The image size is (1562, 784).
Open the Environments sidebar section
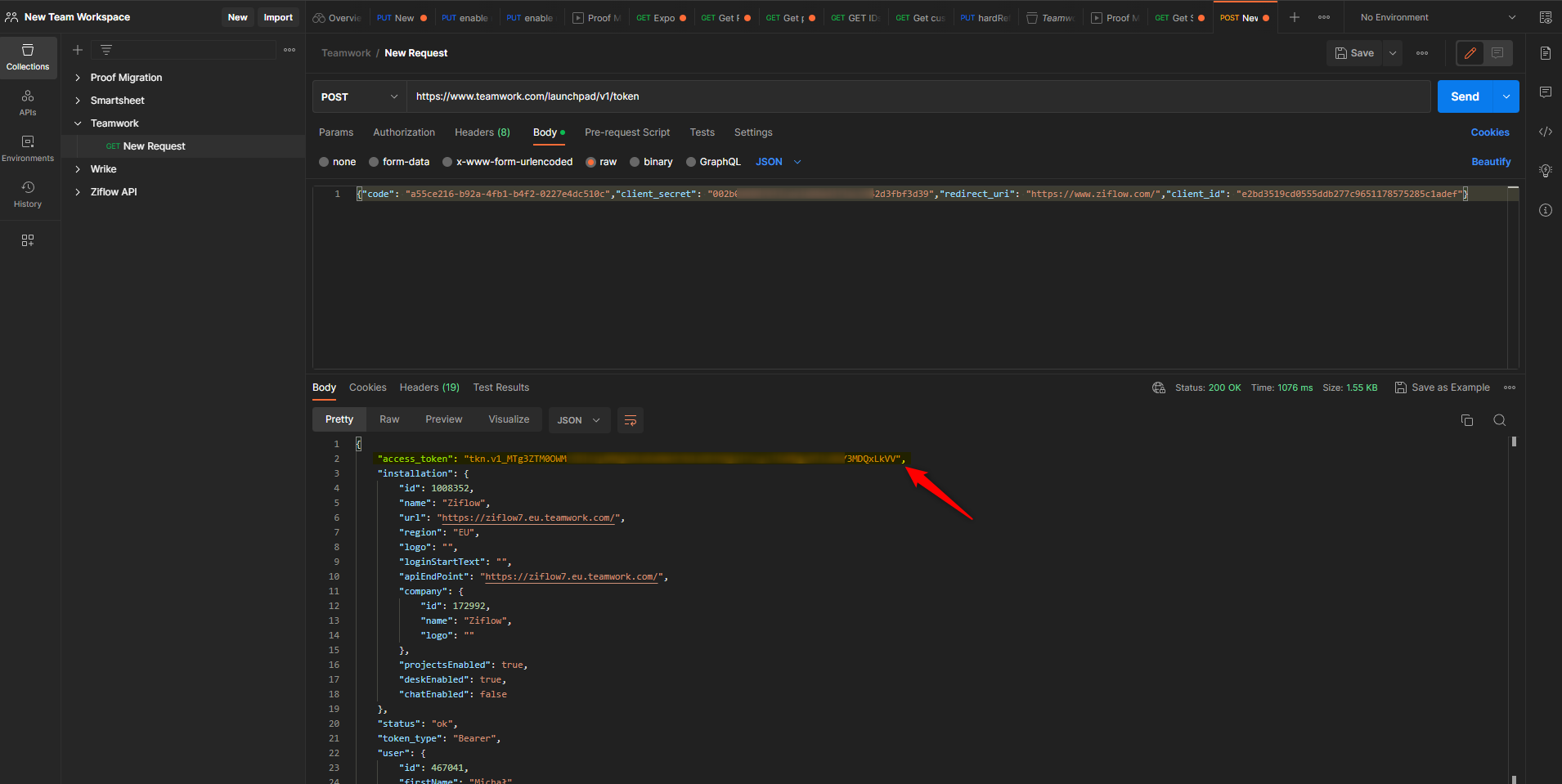tap(28, 148)
